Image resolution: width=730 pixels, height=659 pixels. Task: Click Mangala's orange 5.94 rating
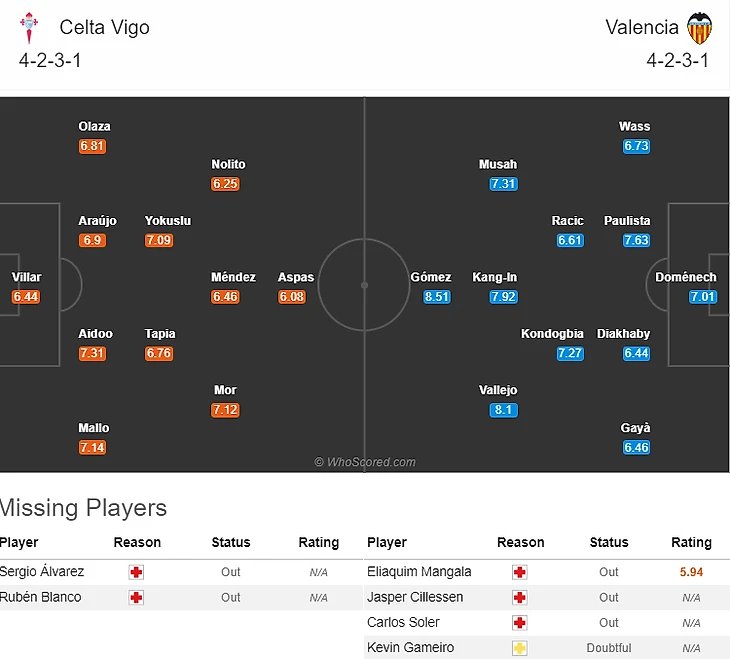tap(691, 572)
